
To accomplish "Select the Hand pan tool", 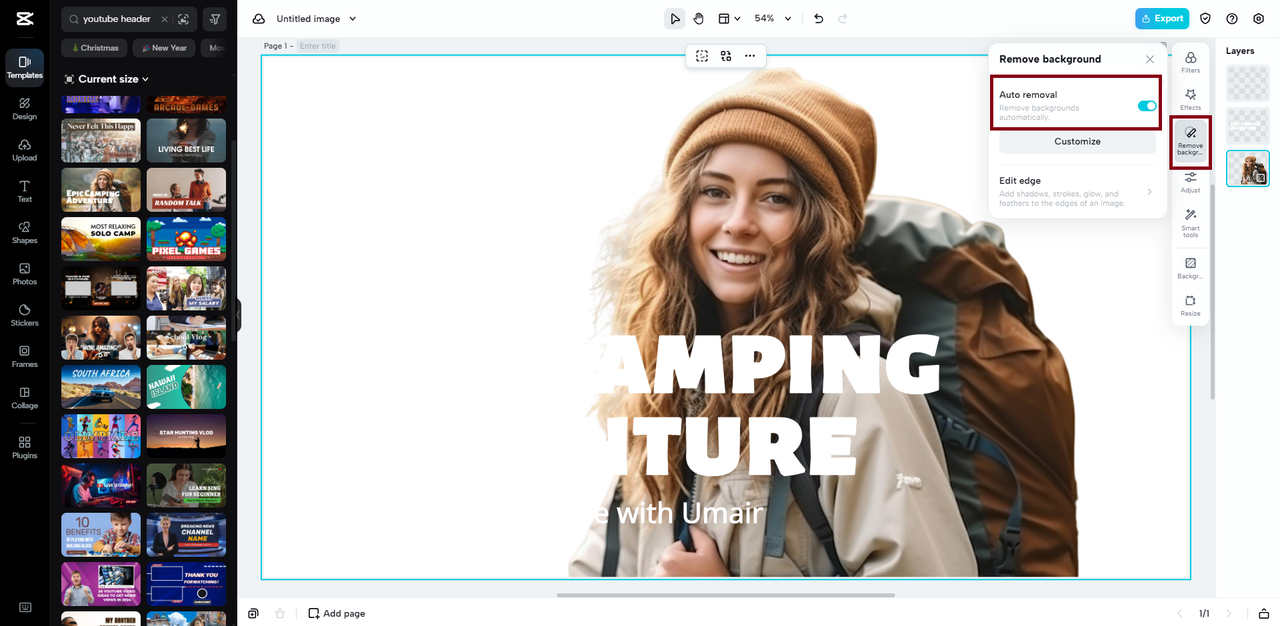I will tap(699, 19).
